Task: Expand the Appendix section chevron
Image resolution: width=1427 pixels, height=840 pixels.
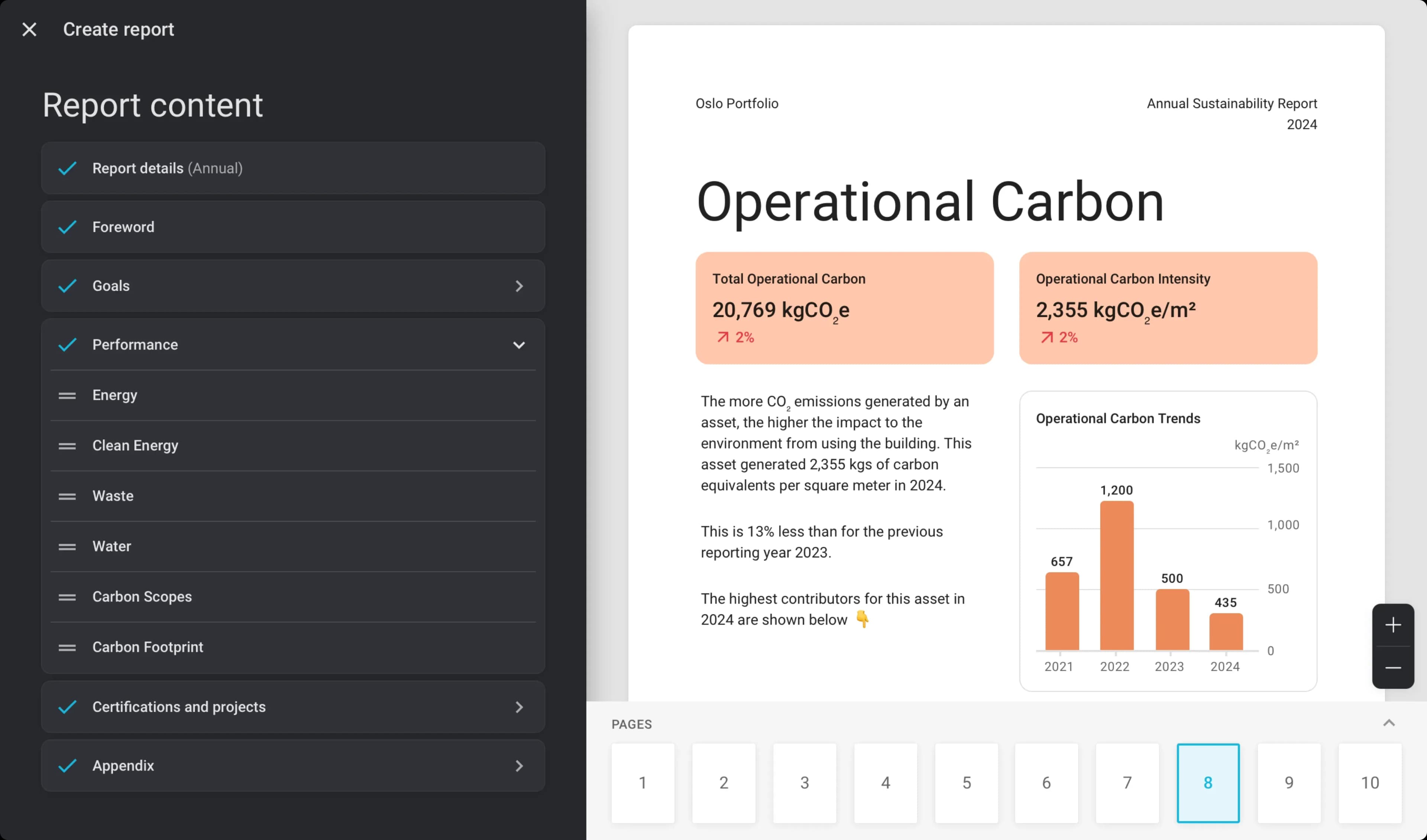Action: click(519, 766)
